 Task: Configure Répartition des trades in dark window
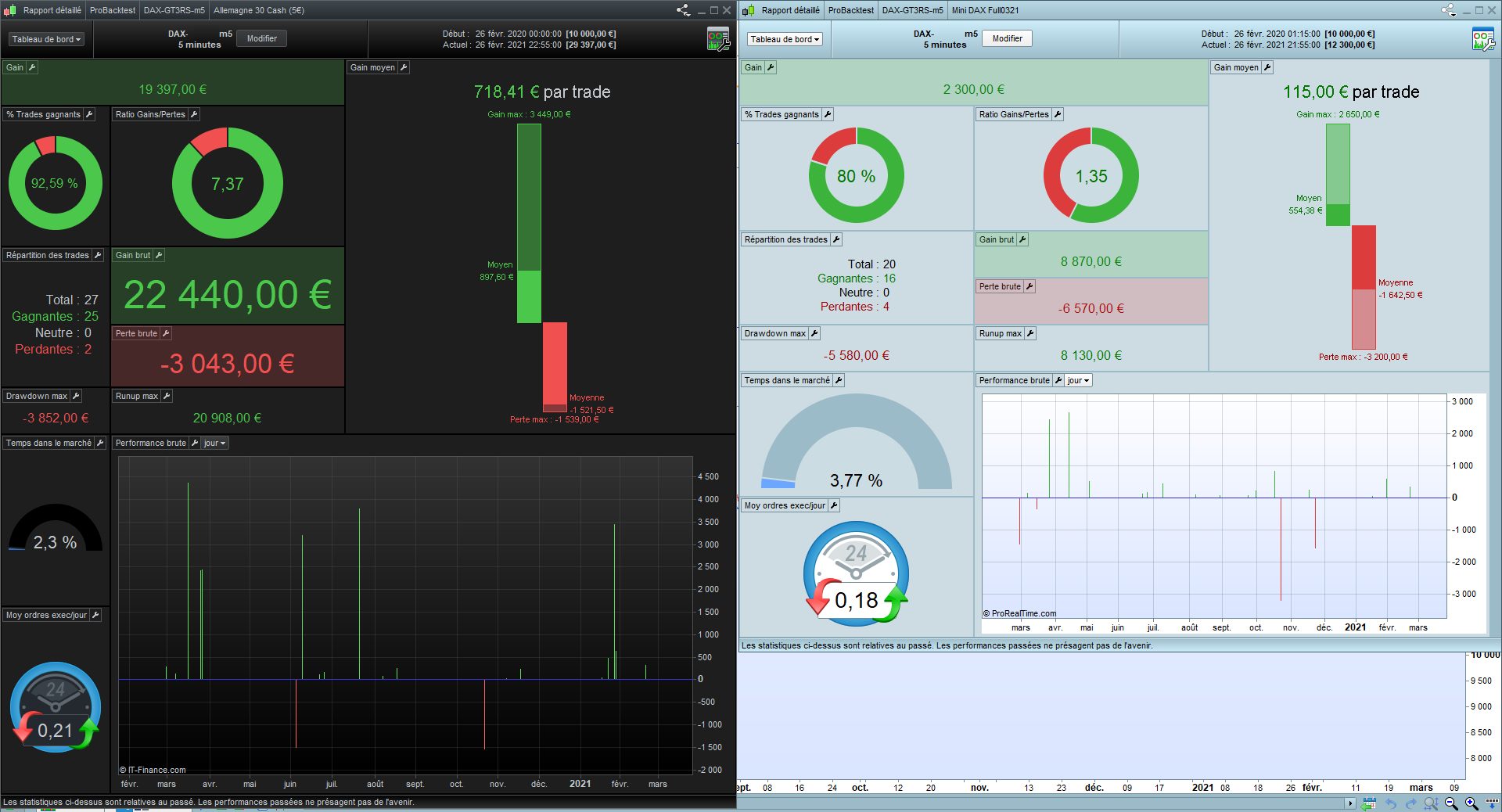[x=98, y=256]
